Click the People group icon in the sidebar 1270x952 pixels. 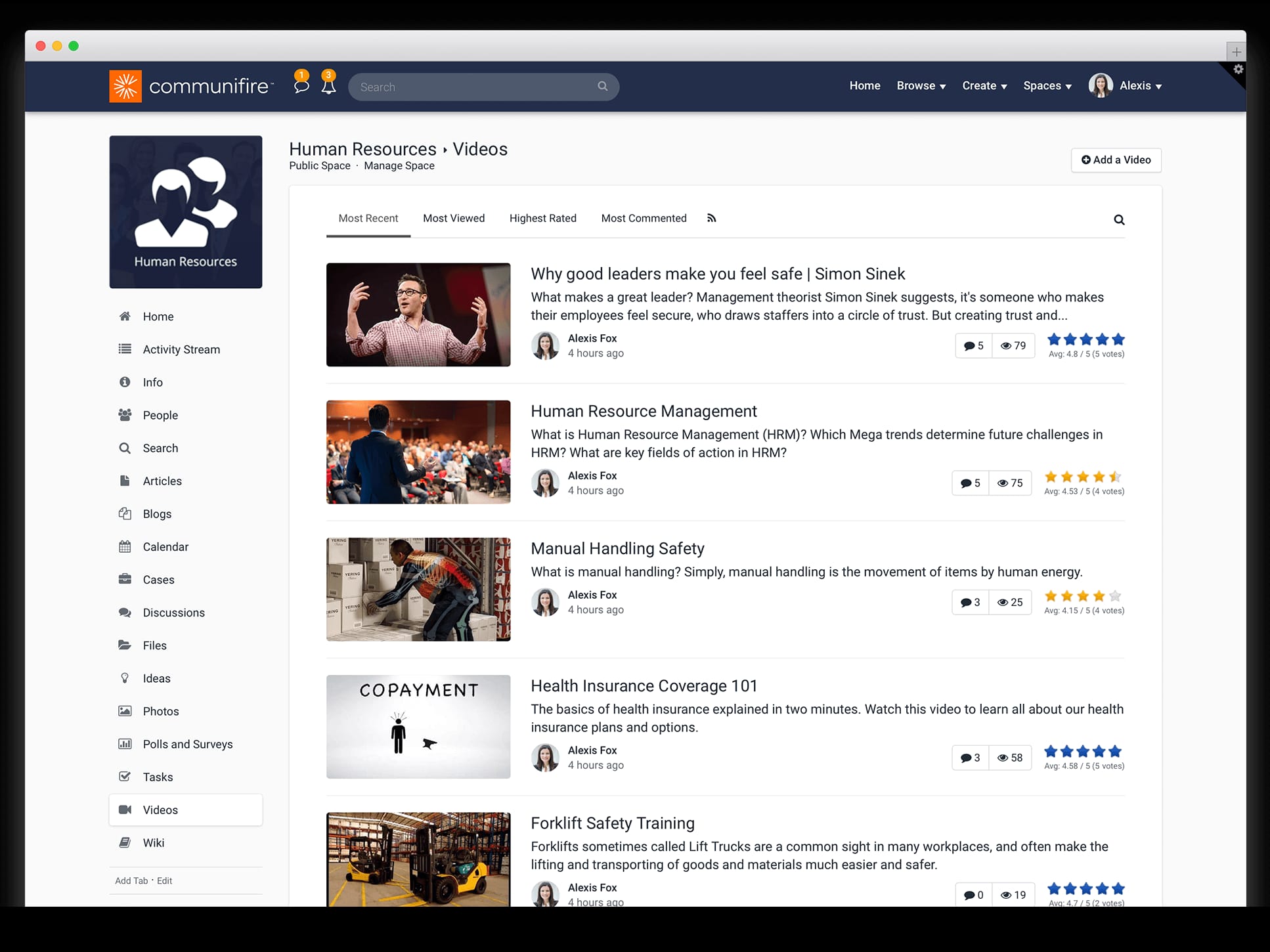125,415
